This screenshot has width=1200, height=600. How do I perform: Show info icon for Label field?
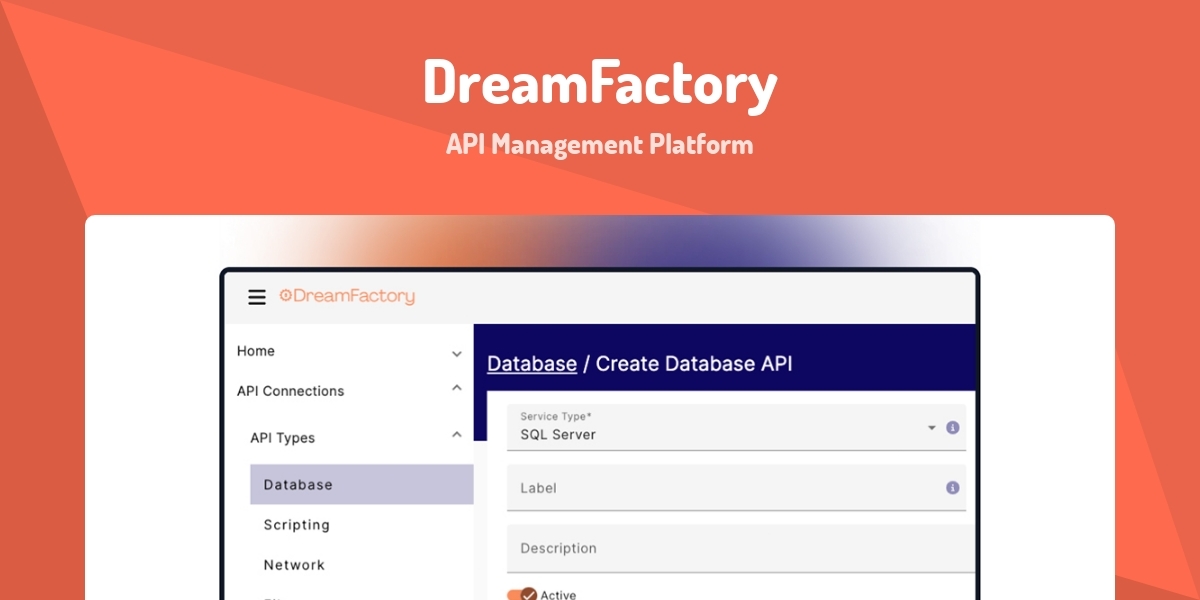pyautogui.click(x=952, y=487)
